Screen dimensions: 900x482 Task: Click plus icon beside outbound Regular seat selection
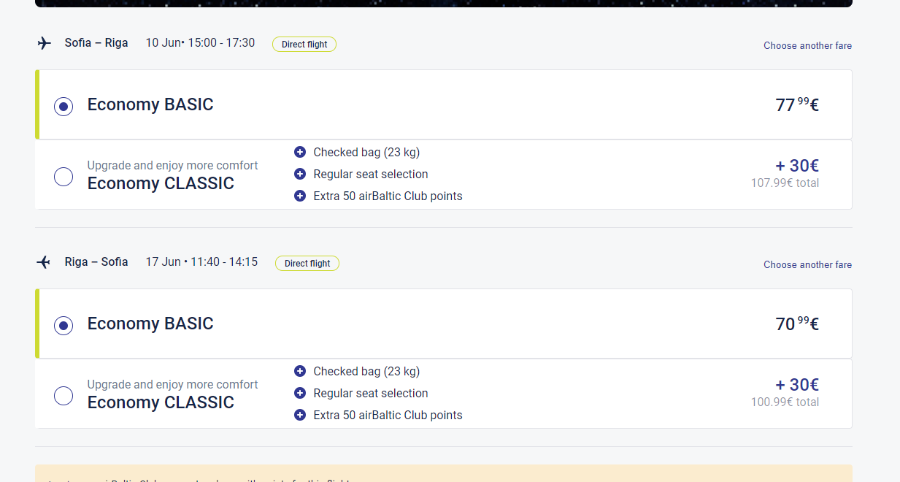(300, 174)
